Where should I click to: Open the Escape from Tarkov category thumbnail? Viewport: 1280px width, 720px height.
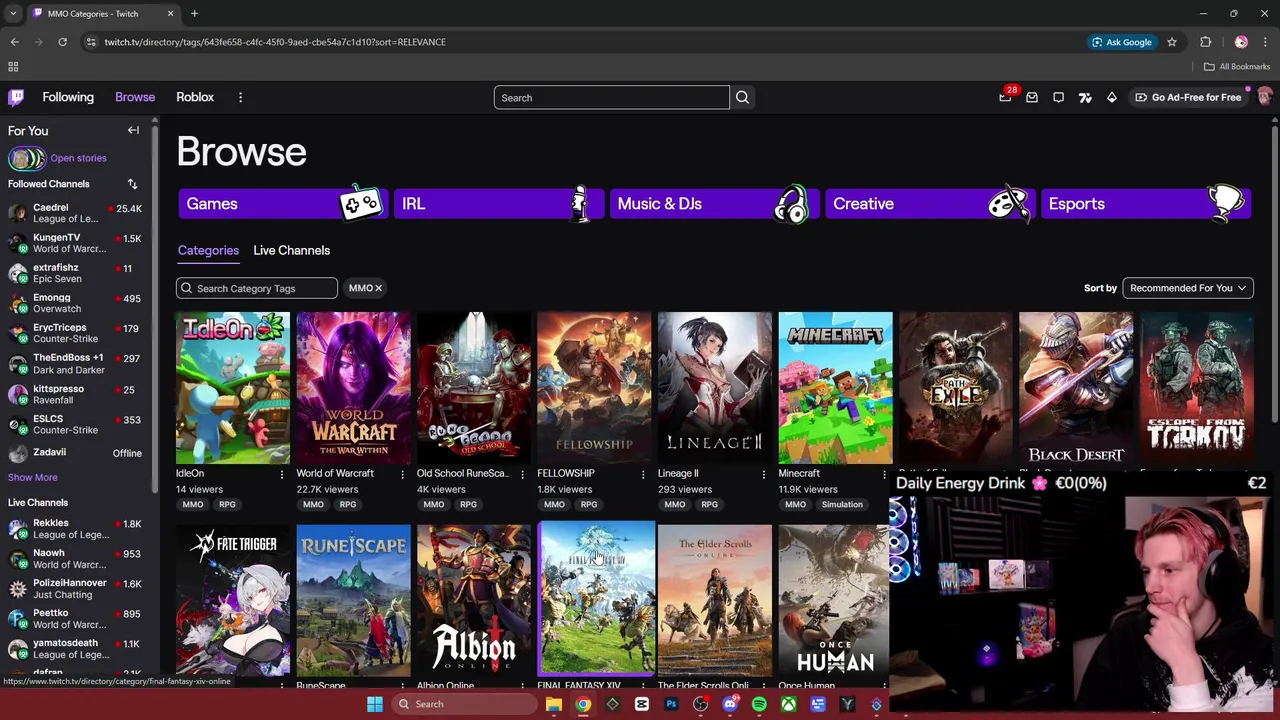(1197, 388)
